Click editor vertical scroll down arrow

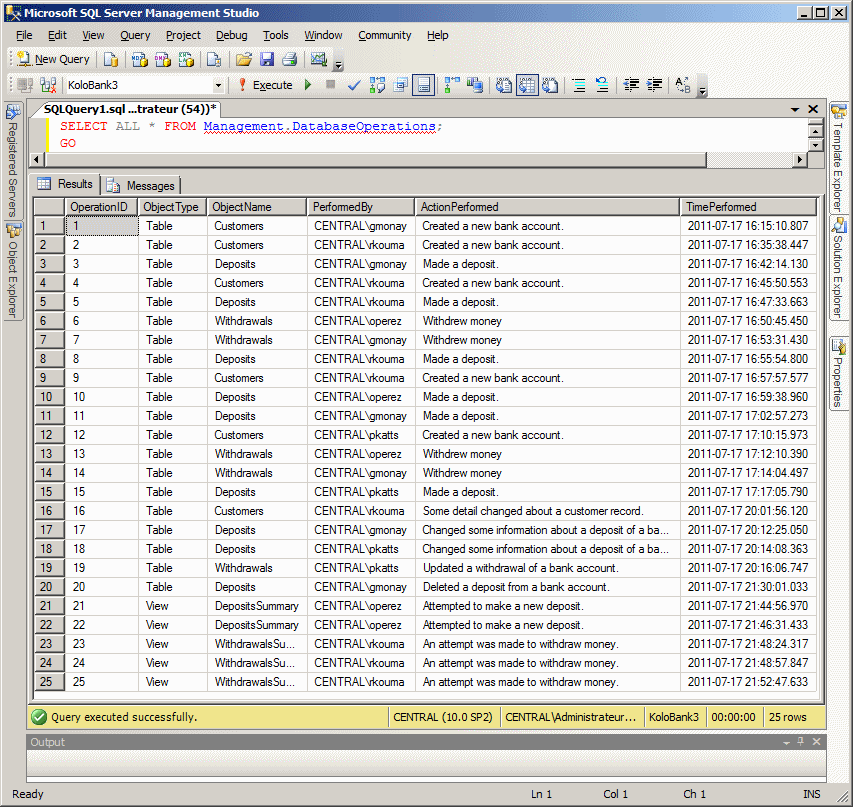[815, 145]
